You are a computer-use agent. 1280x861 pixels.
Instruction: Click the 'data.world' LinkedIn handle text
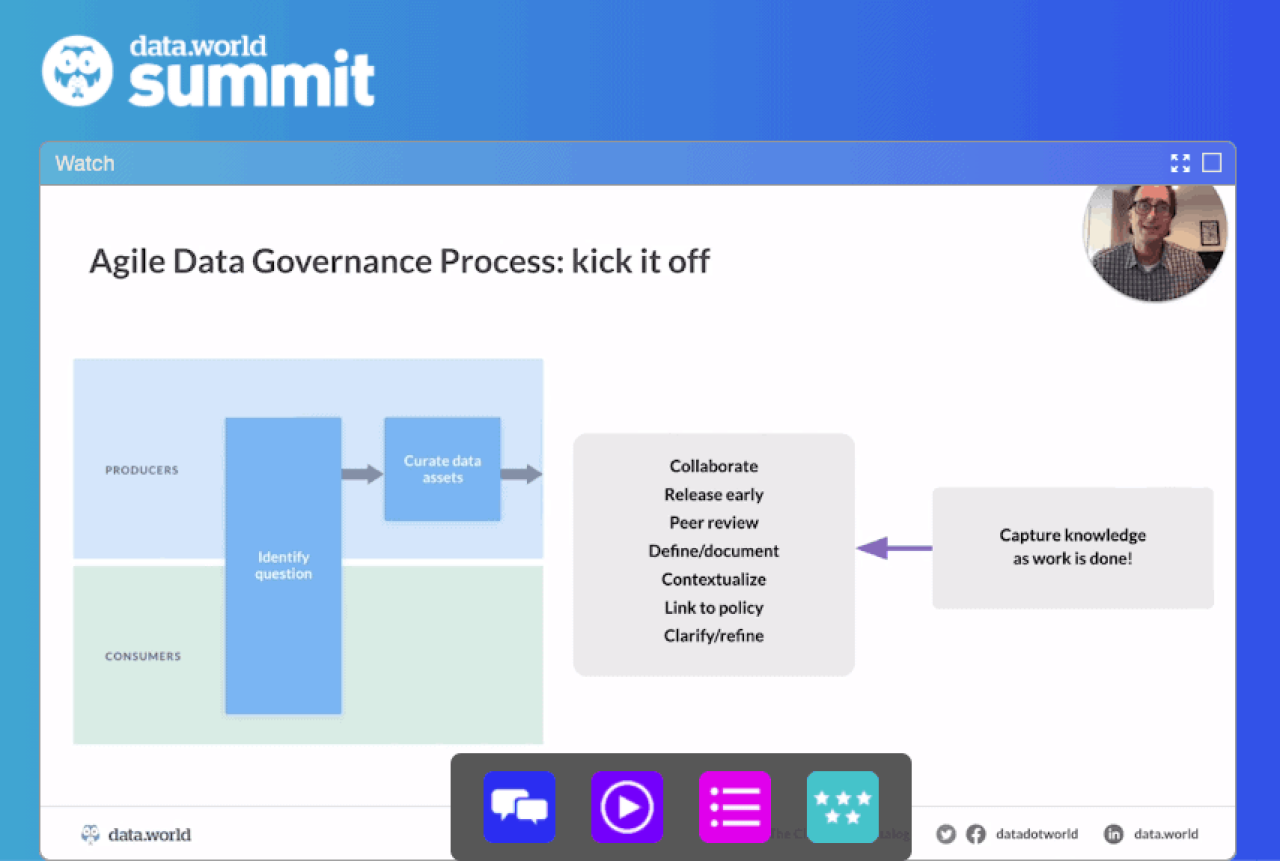pyautogui.click(x=1166, y=834)
